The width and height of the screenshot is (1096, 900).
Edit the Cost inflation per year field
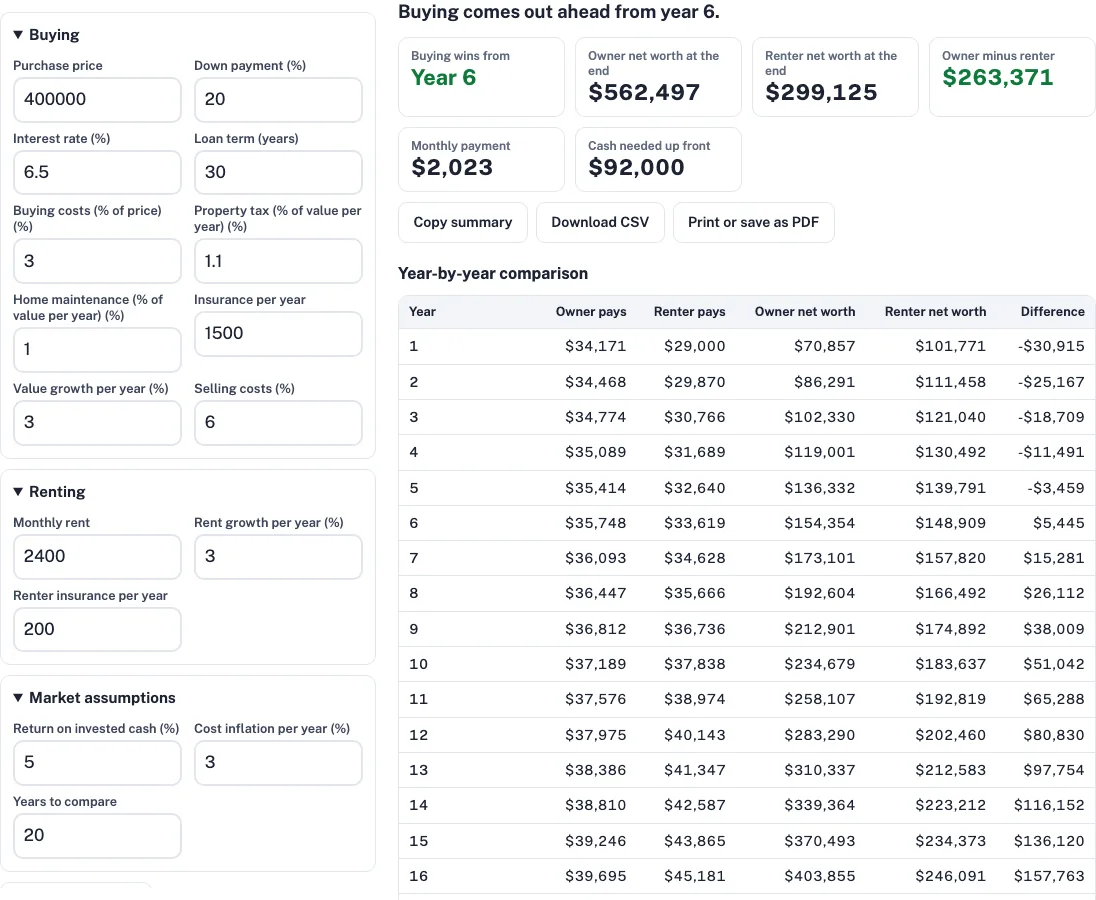click(278, 762)
